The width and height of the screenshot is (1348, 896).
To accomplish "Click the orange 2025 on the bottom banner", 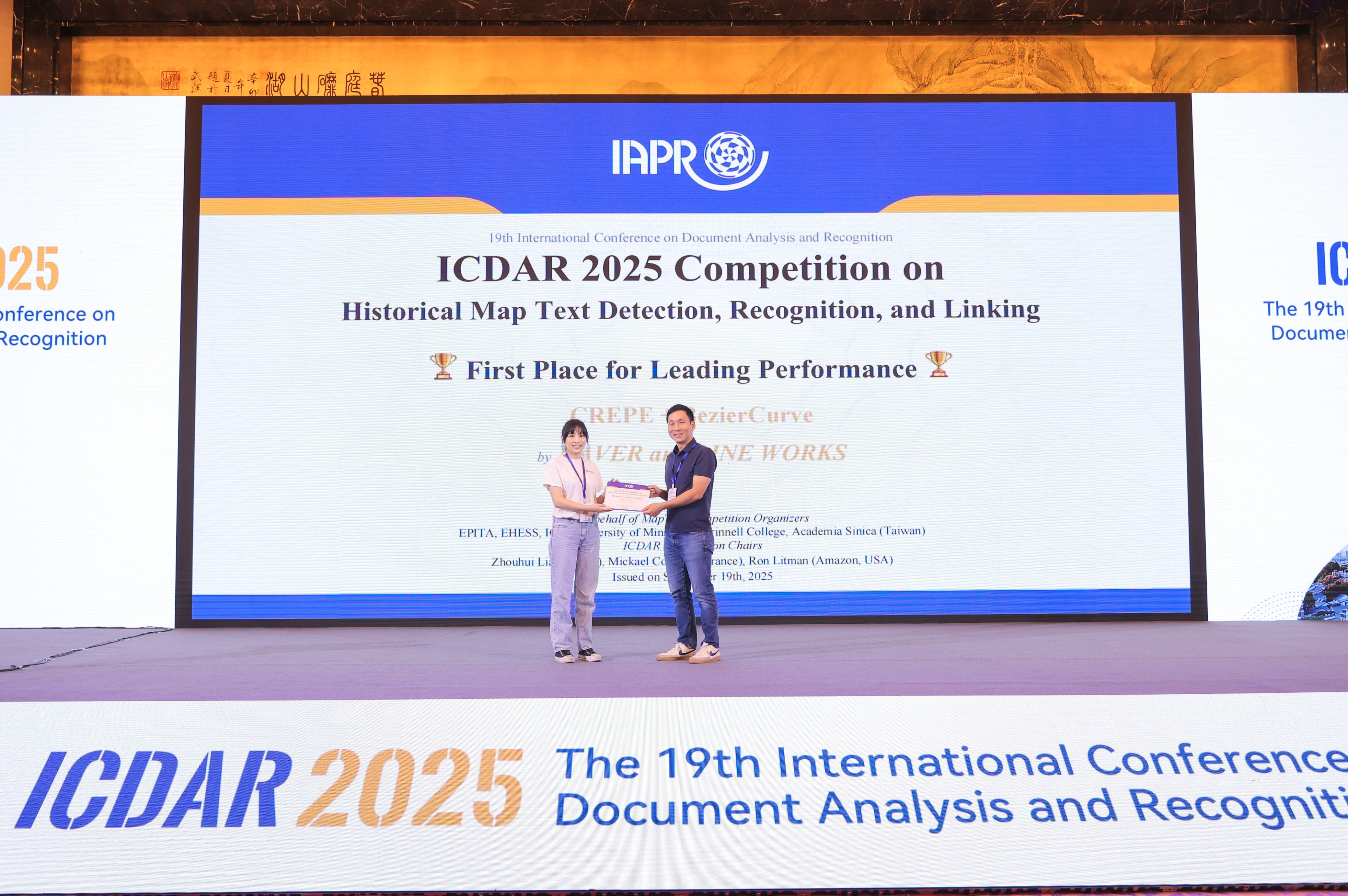I will (x=409, y=788).
